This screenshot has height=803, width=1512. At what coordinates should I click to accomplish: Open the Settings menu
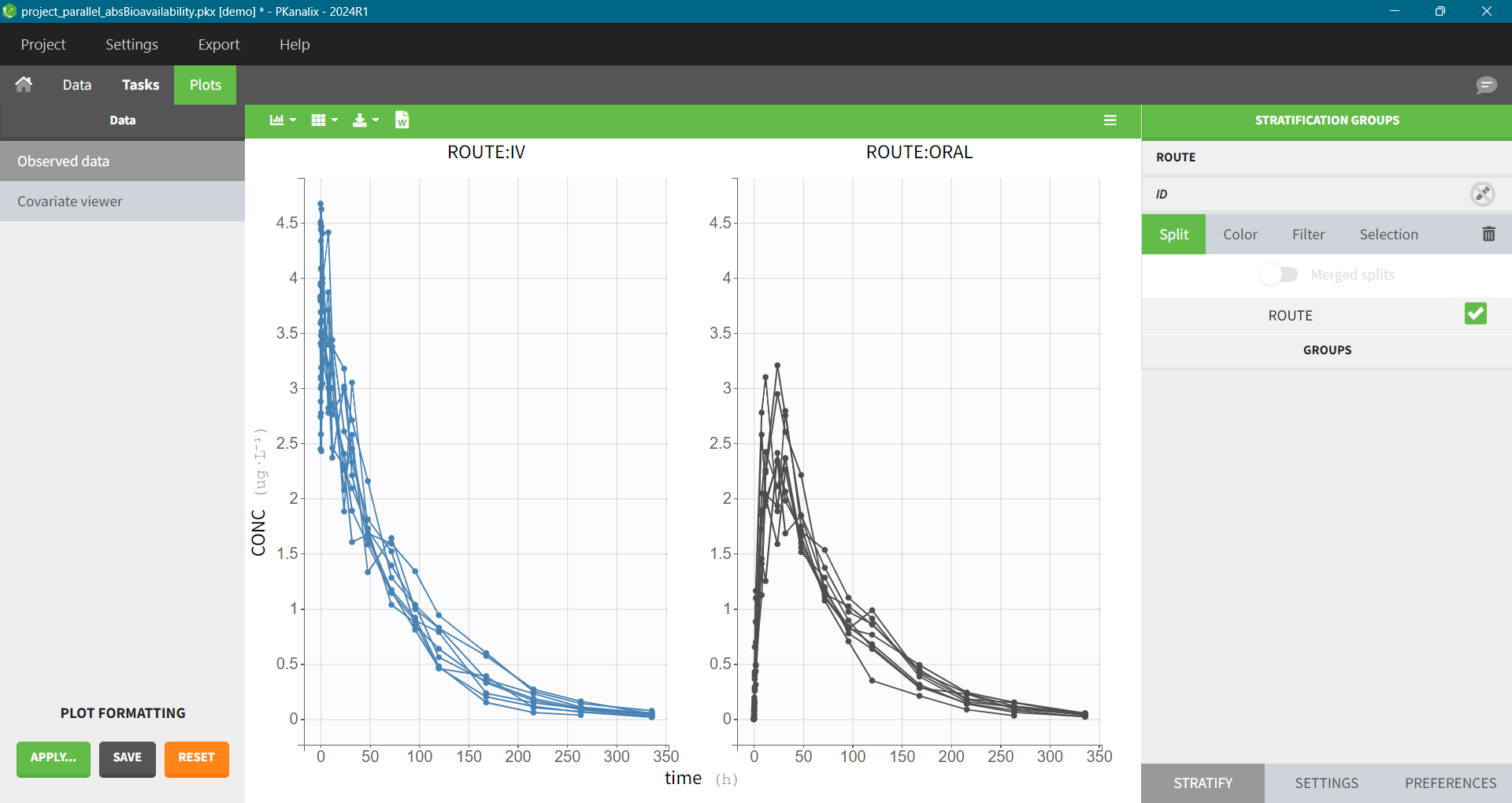132,44
